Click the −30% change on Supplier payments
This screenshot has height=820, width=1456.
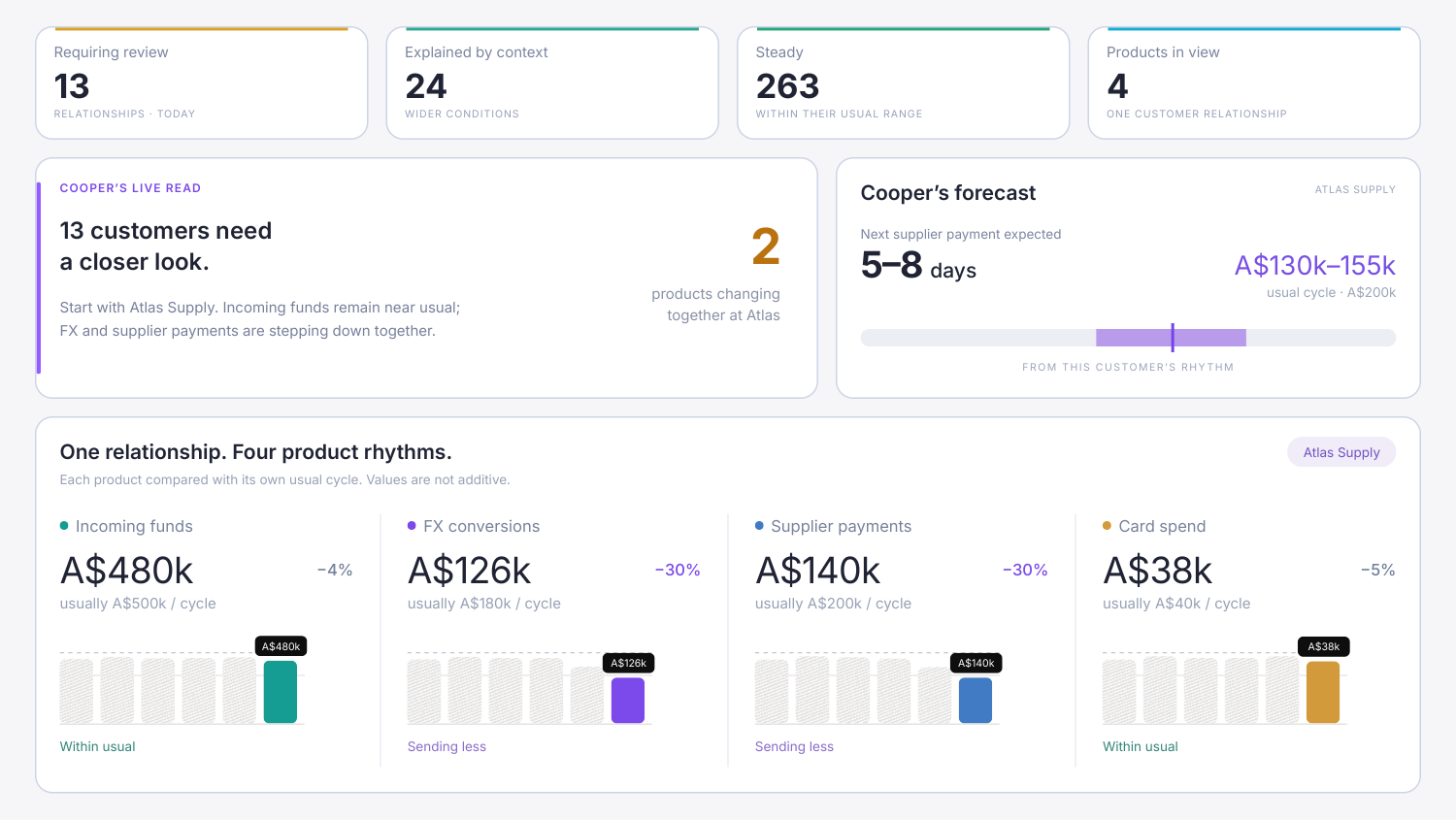coord(1025,570)
